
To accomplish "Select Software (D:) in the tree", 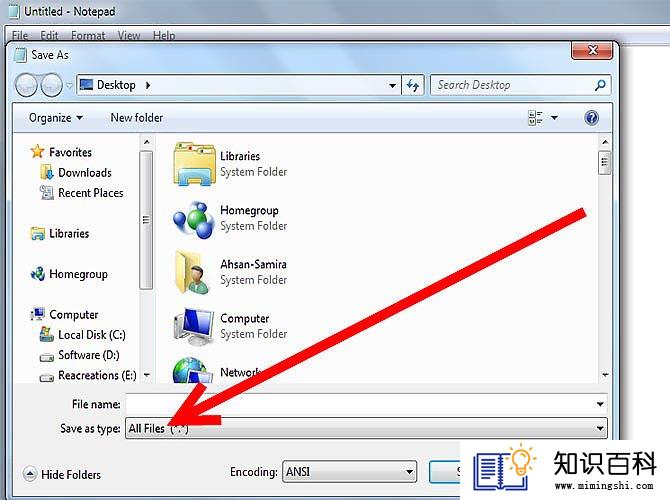I will click(x=88, y=355).
